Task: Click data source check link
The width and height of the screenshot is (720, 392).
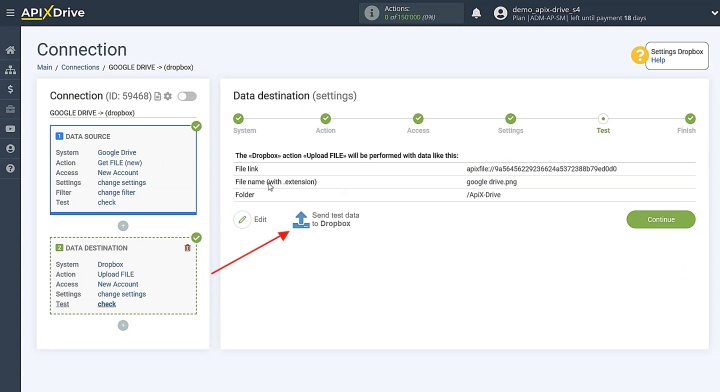Action: pyautogui.click(x=107, y=202)
